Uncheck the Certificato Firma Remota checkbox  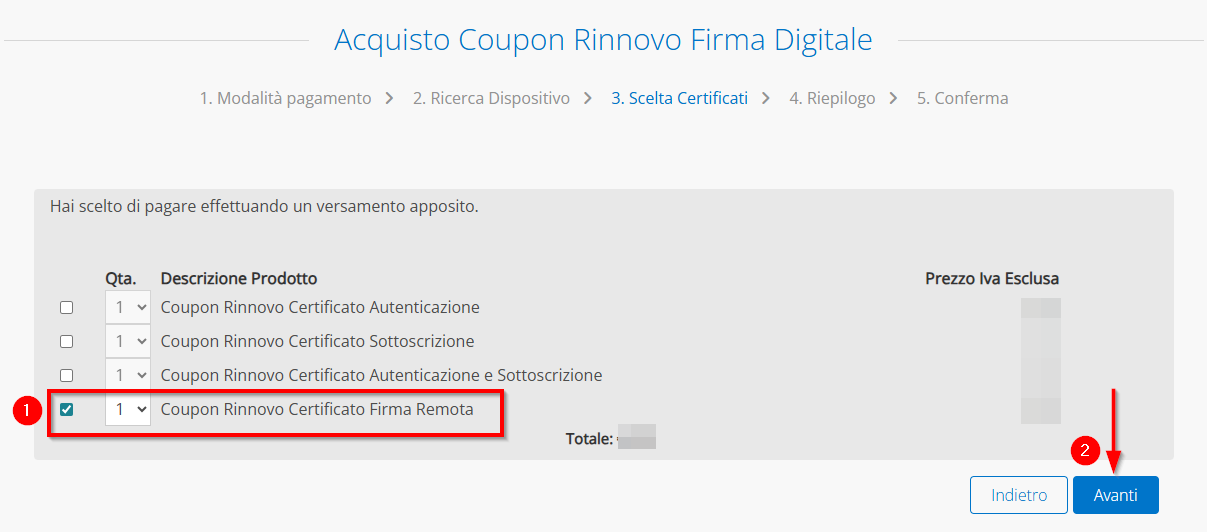[x=67, y=410]
